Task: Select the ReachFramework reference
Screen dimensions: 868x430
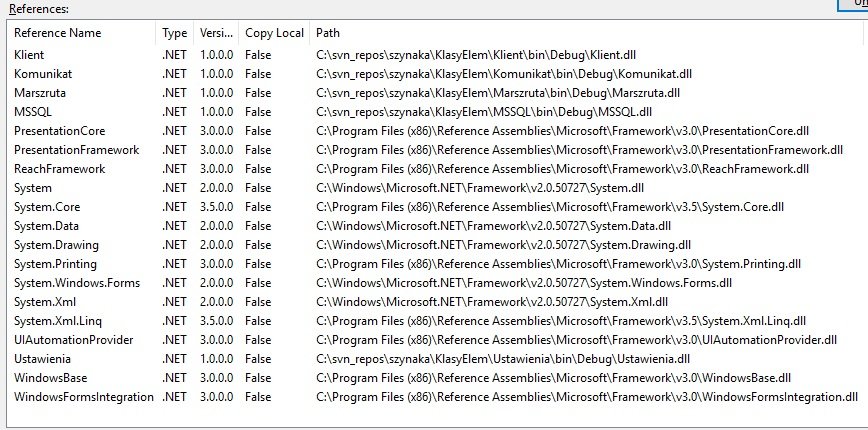Action: point(59,169)
